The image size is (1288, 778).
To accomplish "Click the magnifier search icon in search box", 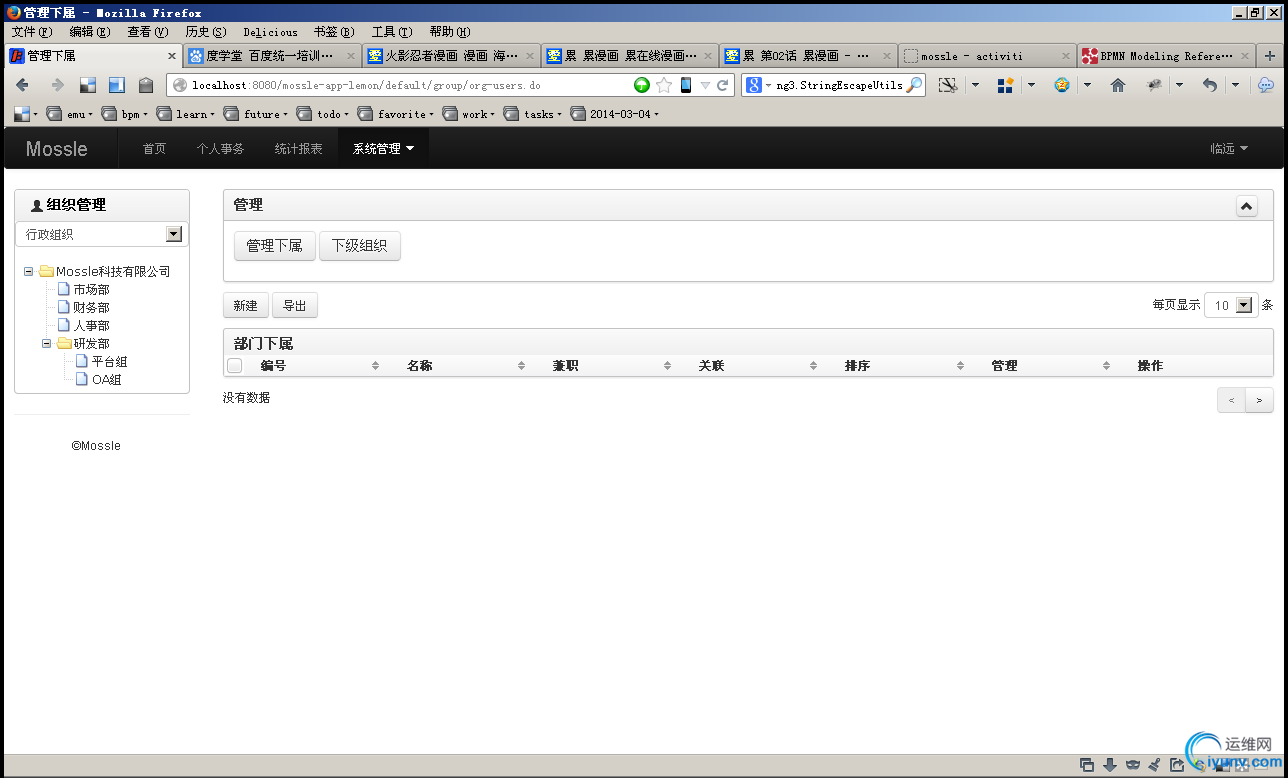I will pyautogui.click(x=914, y=86).
